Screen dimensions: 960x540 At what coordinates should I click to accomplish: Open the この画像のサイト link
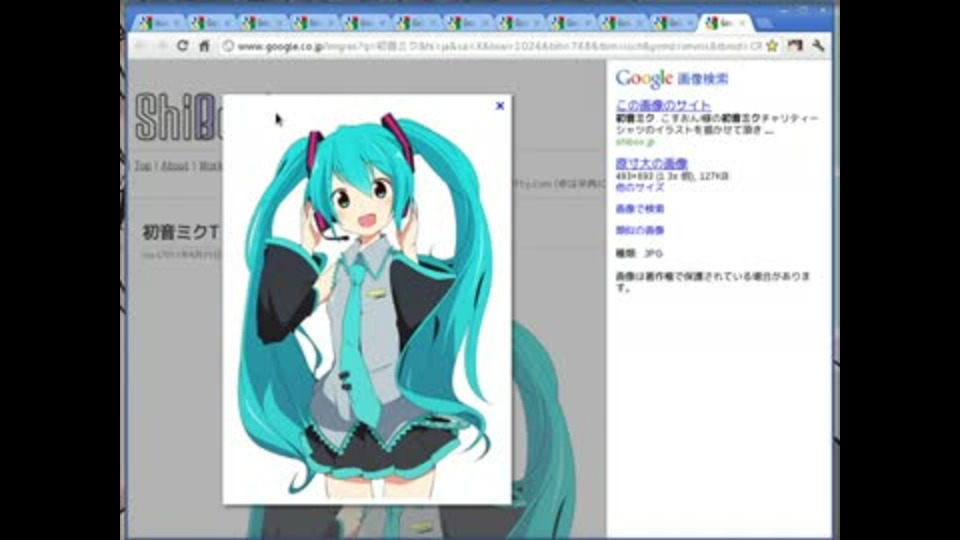coord(663,105)
